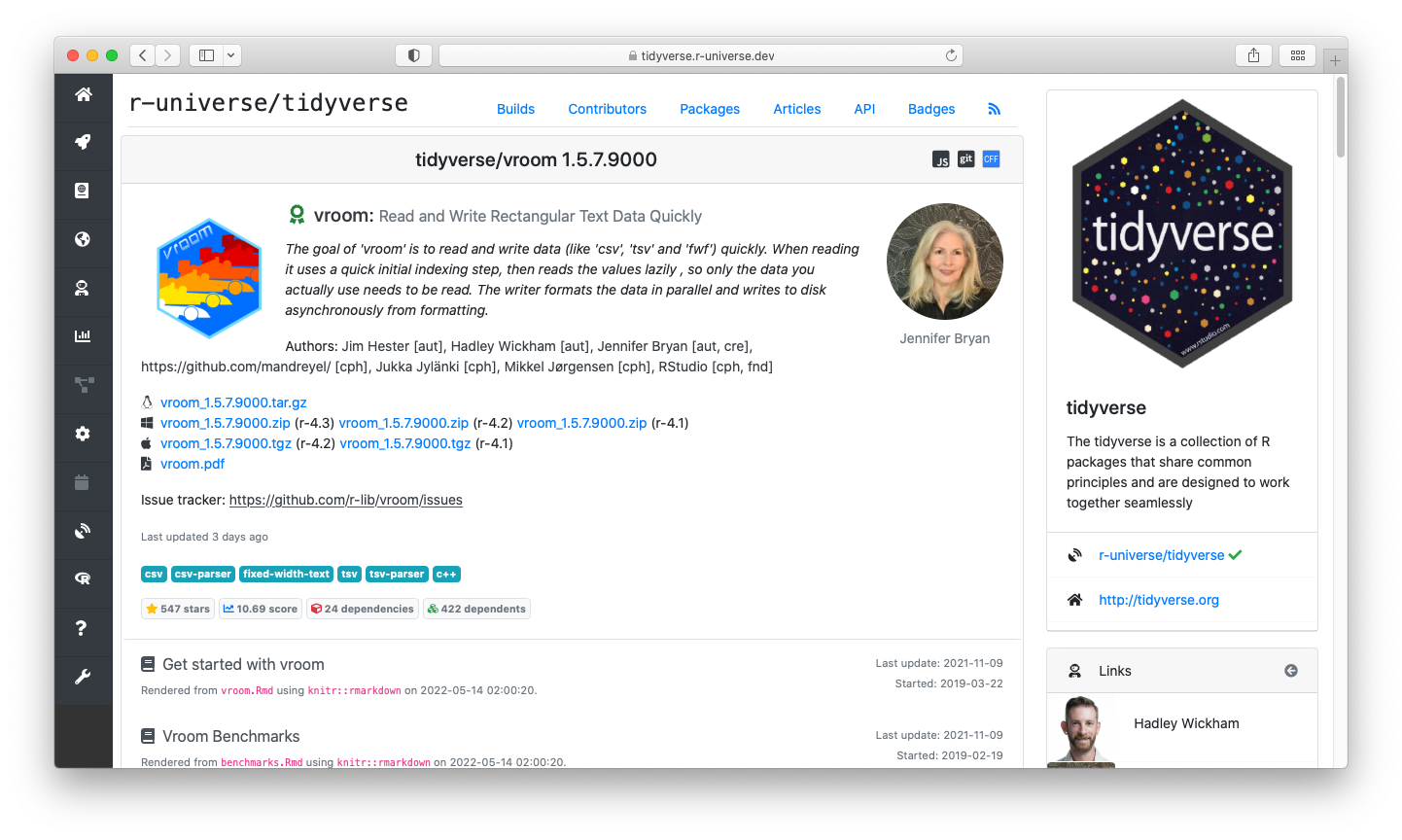Screen dimensions: 1402x840
Task: Click the wrench icon in sidebar
Action: click(x=84, y=677)
